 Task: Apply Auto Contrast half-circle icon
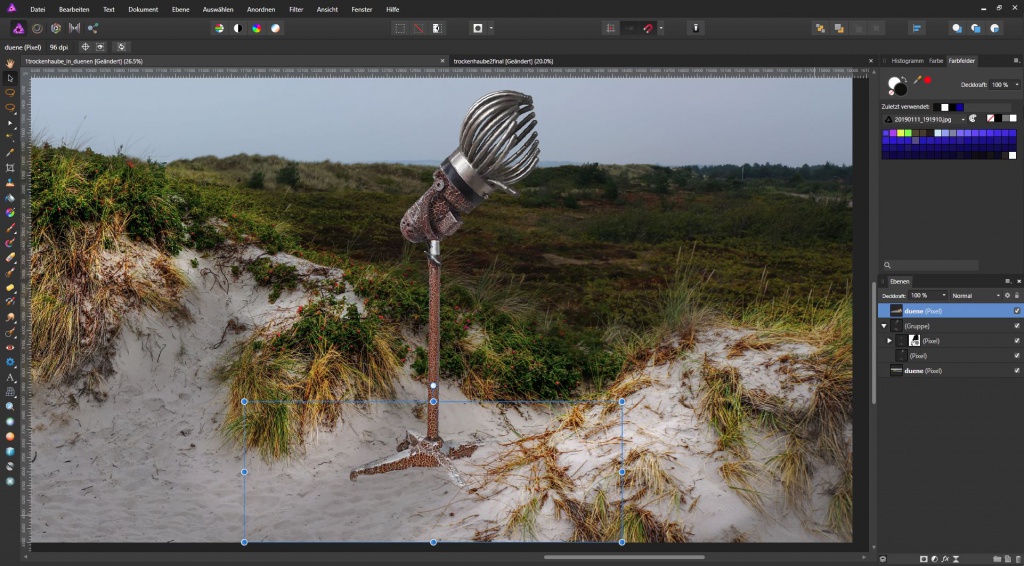[x=238, y=28]
